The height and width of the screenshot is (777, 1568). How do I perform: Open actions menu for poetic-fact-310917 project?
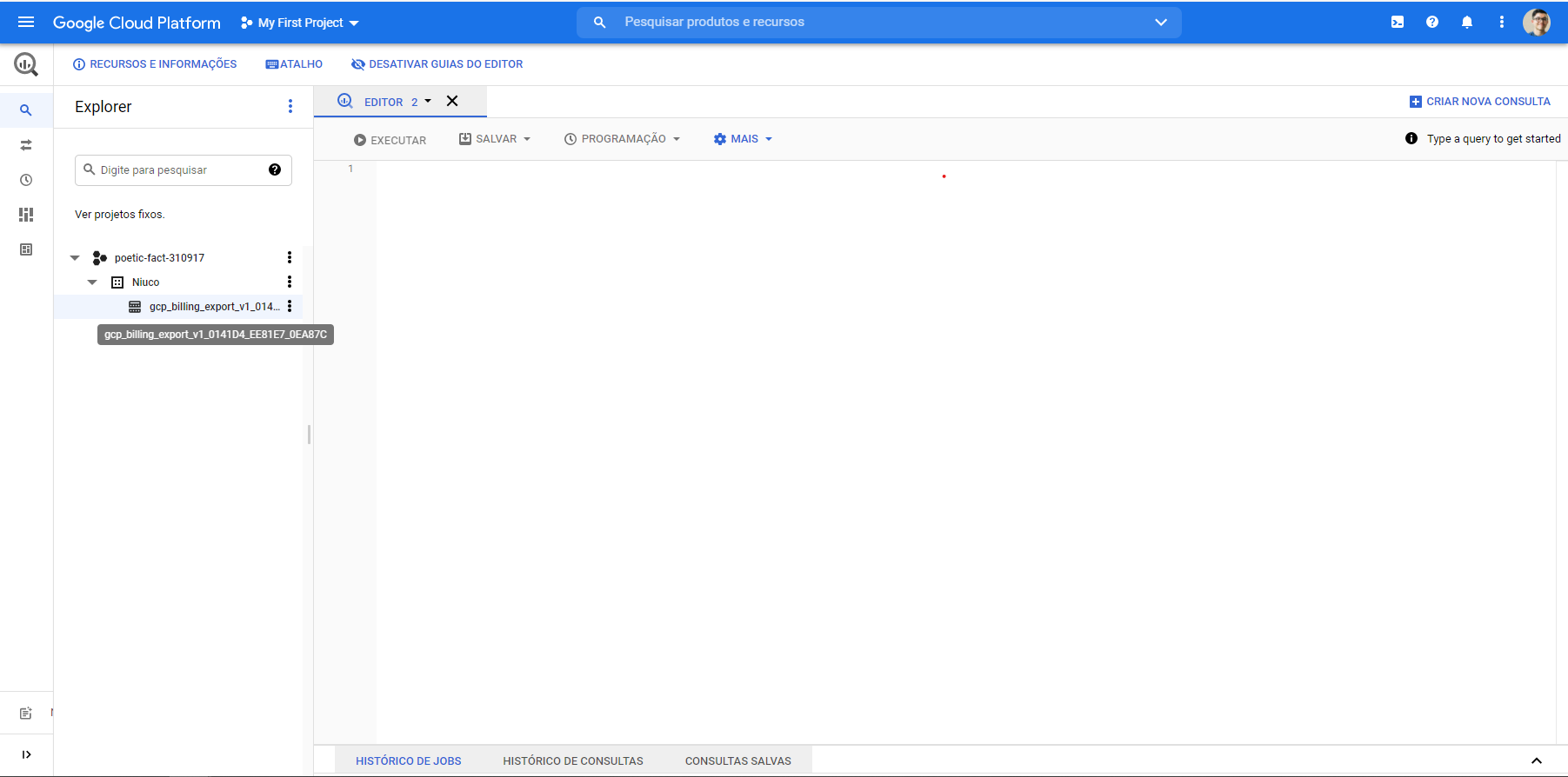click(290, 257)
